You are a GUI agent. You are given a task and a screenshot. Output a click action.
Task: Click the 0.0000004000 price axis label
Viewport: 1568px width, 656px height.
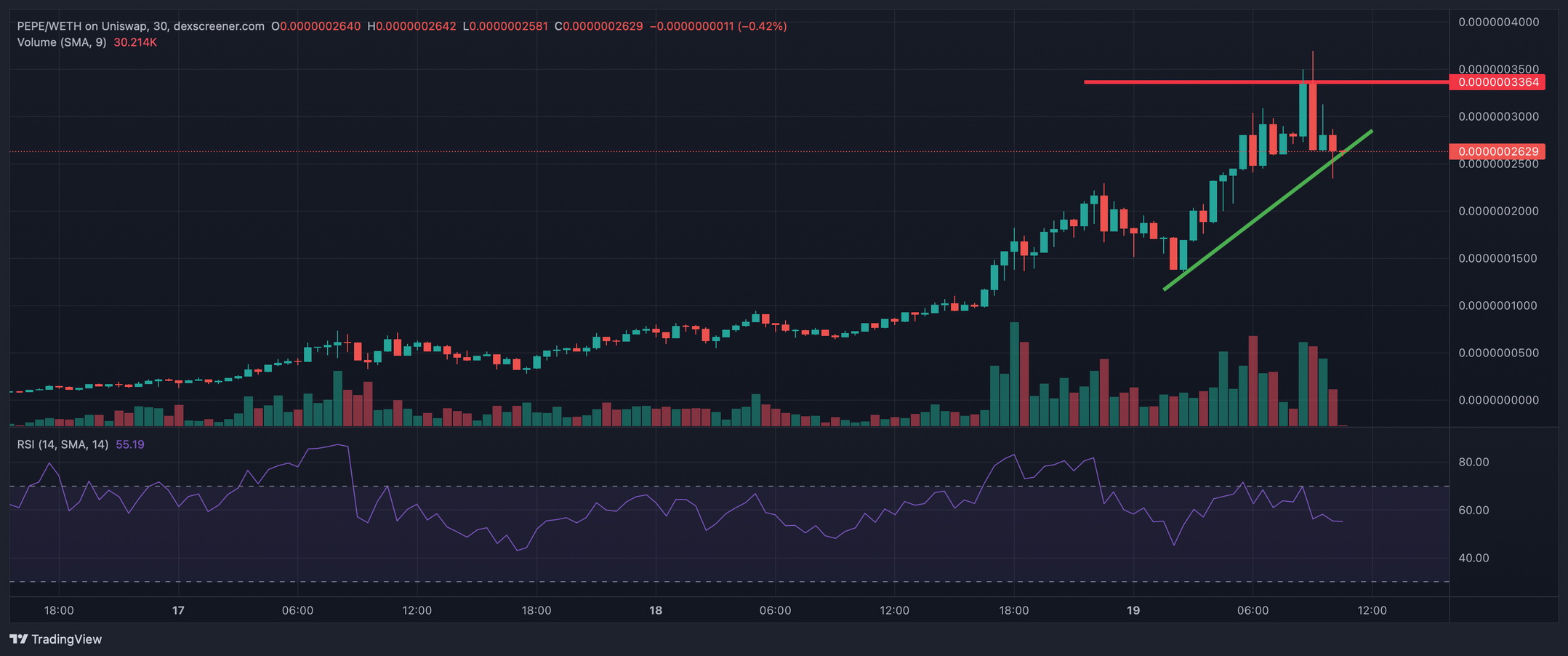[x=1498, y=22]
